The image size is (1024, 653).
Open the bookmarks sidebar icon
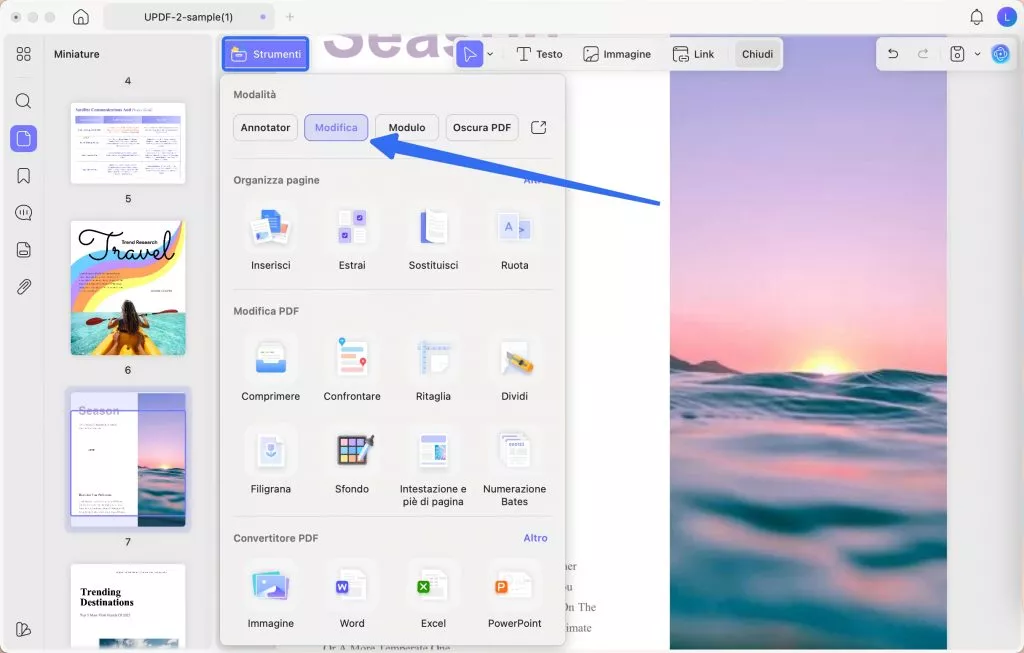pos(24,176)
